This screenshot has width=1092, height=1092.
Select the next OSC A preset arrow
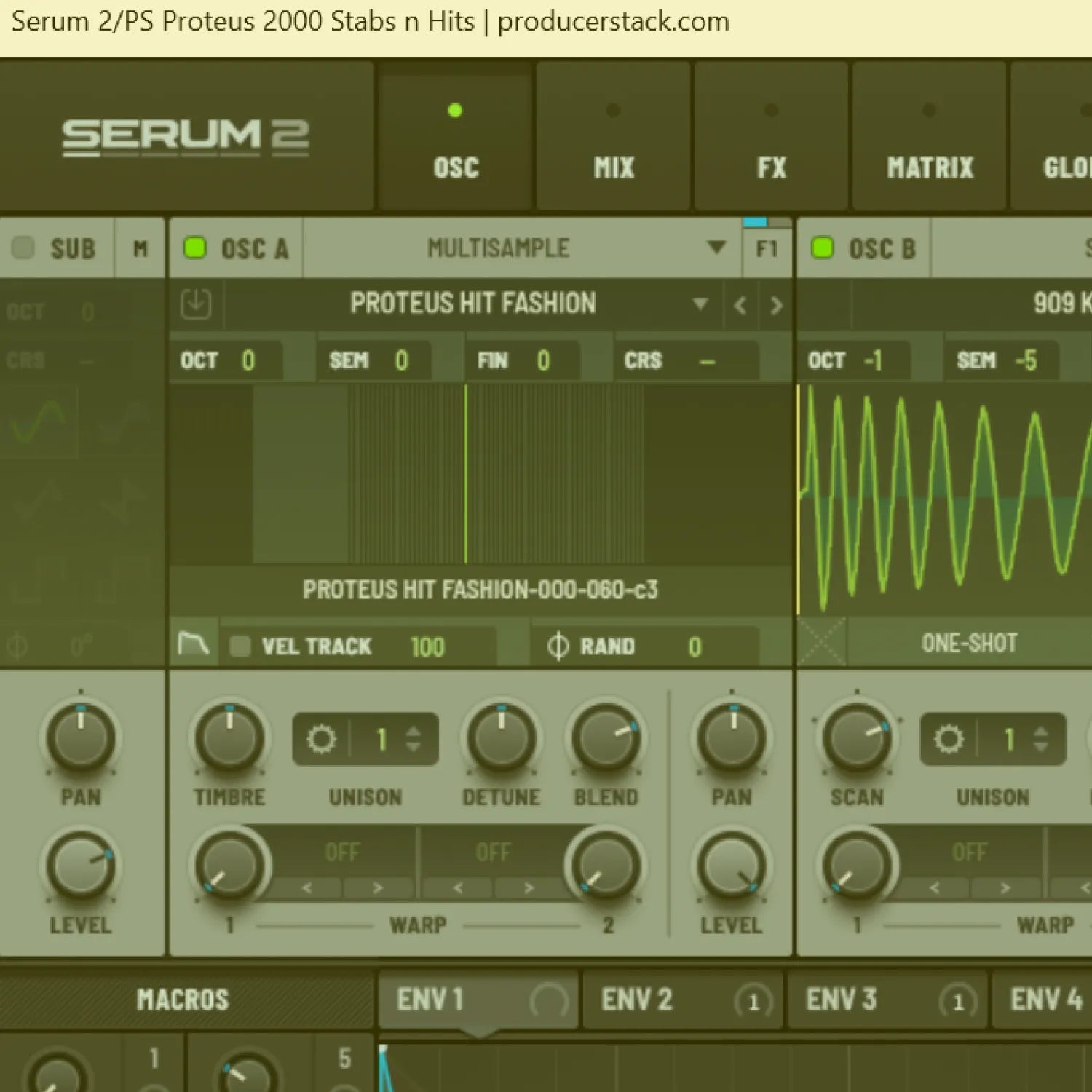[776, 305]
